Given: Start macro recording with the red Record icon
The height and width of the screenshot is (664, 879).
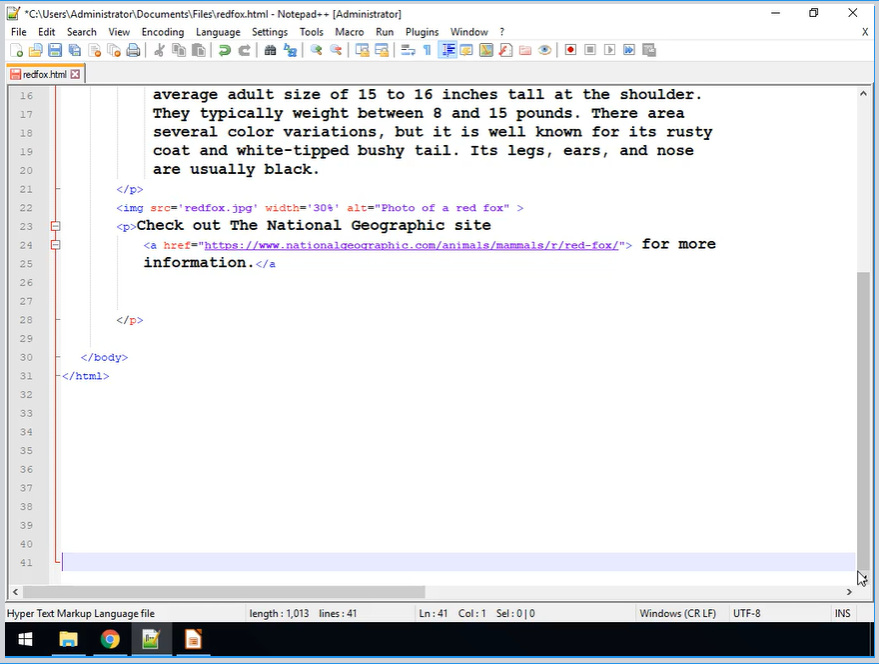Looking at the screenshot, I should (571, 50).
